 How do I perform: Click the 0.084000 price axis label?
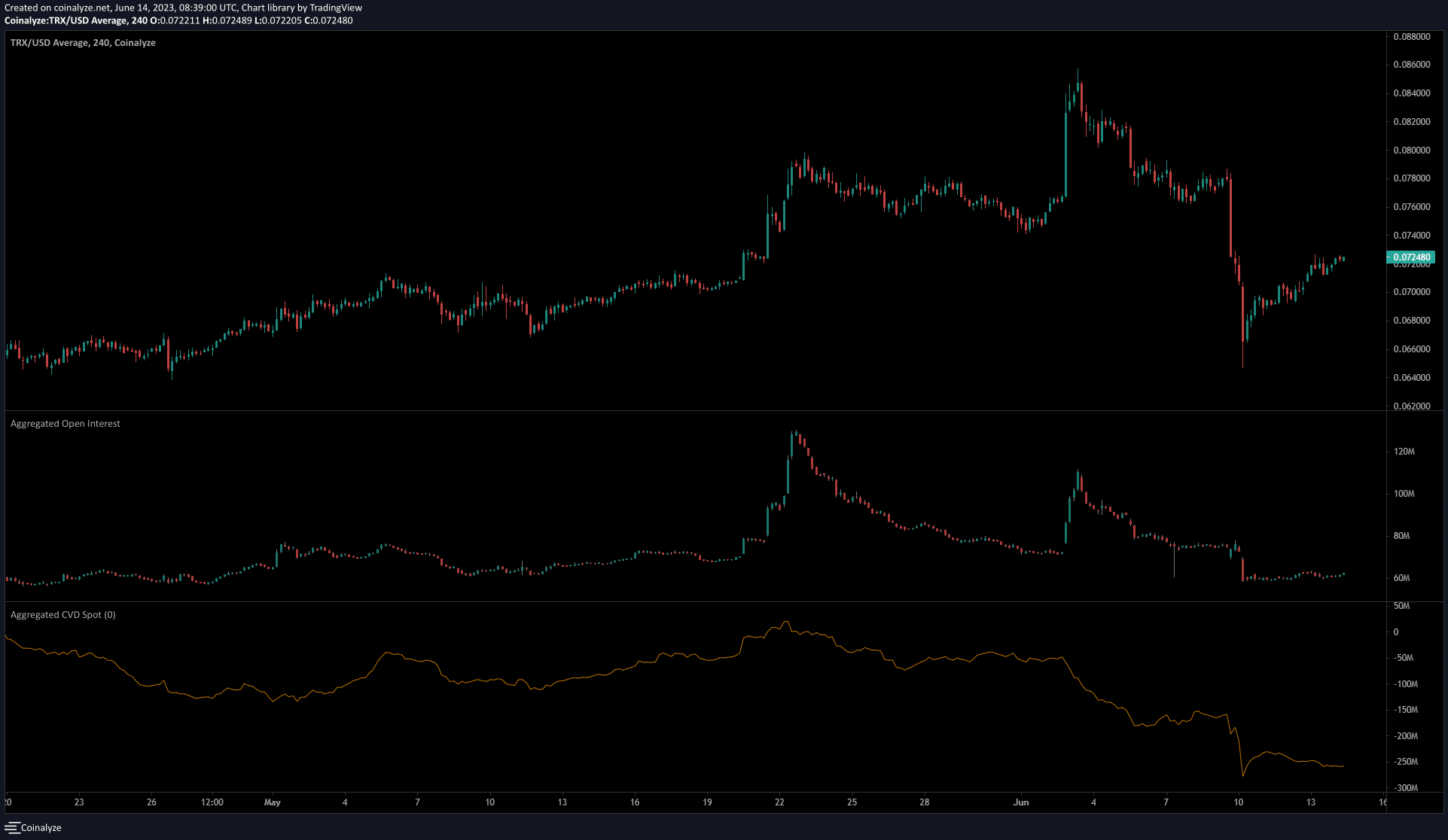1411,93
